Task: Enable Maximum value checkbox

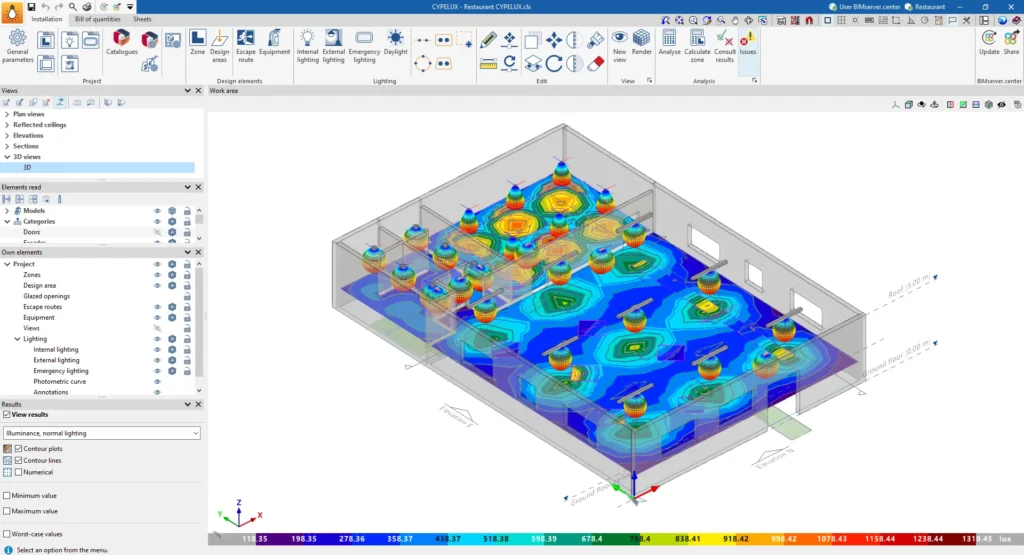Action: point(7,511)
